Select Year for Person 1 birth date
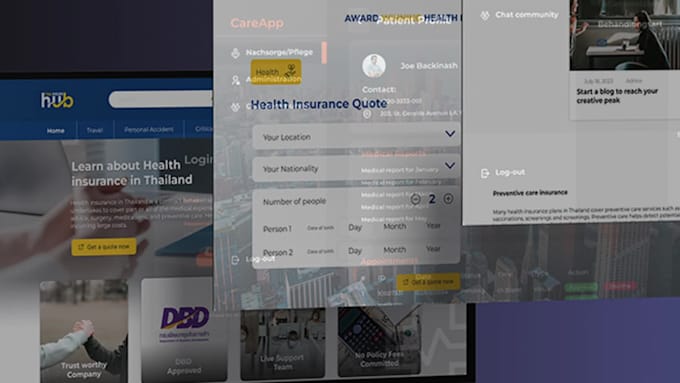This screenshot has height=383, width=680. [x=433, y=226]
